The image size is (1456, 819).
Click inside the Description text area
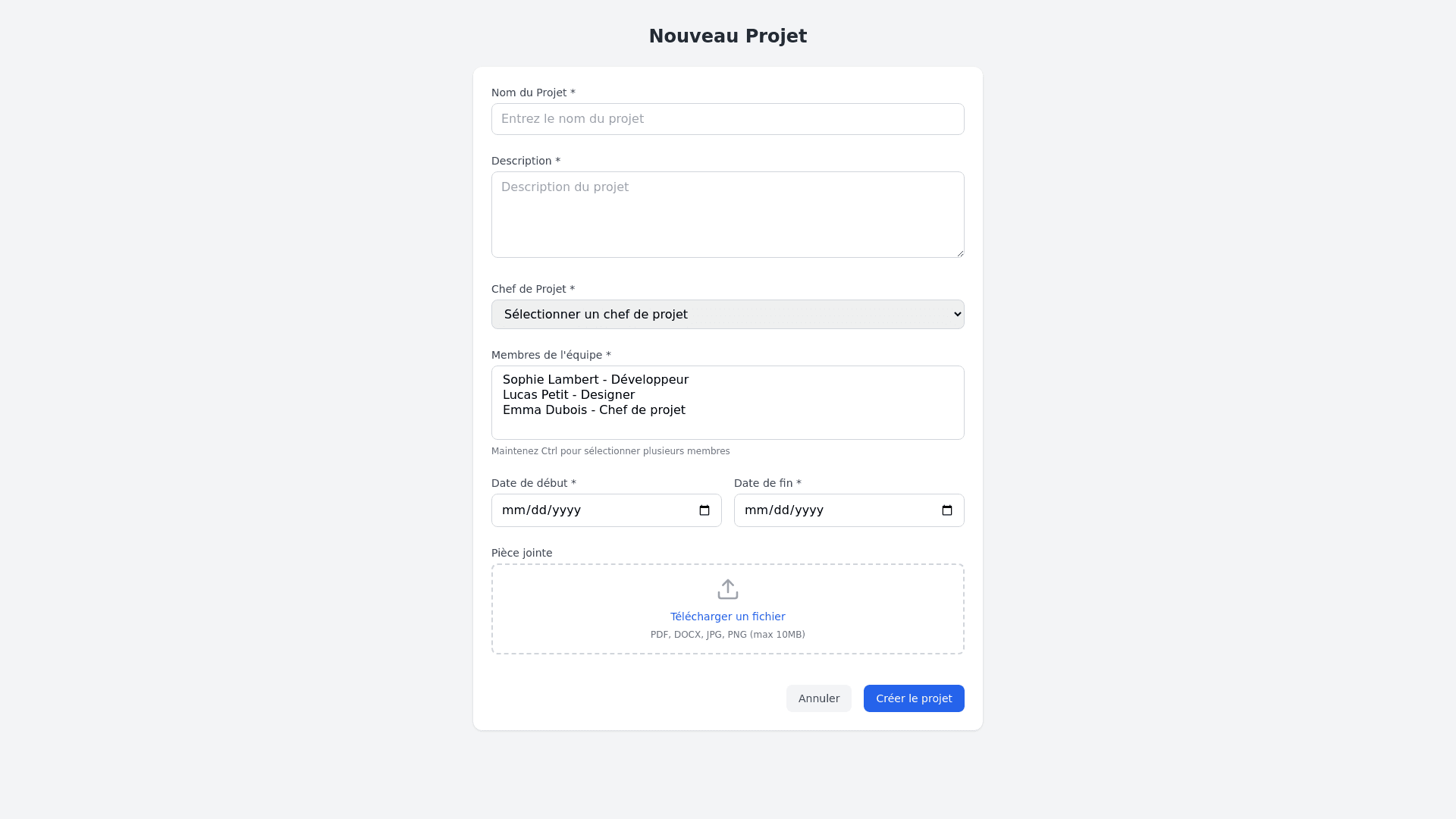coord(728,215)
